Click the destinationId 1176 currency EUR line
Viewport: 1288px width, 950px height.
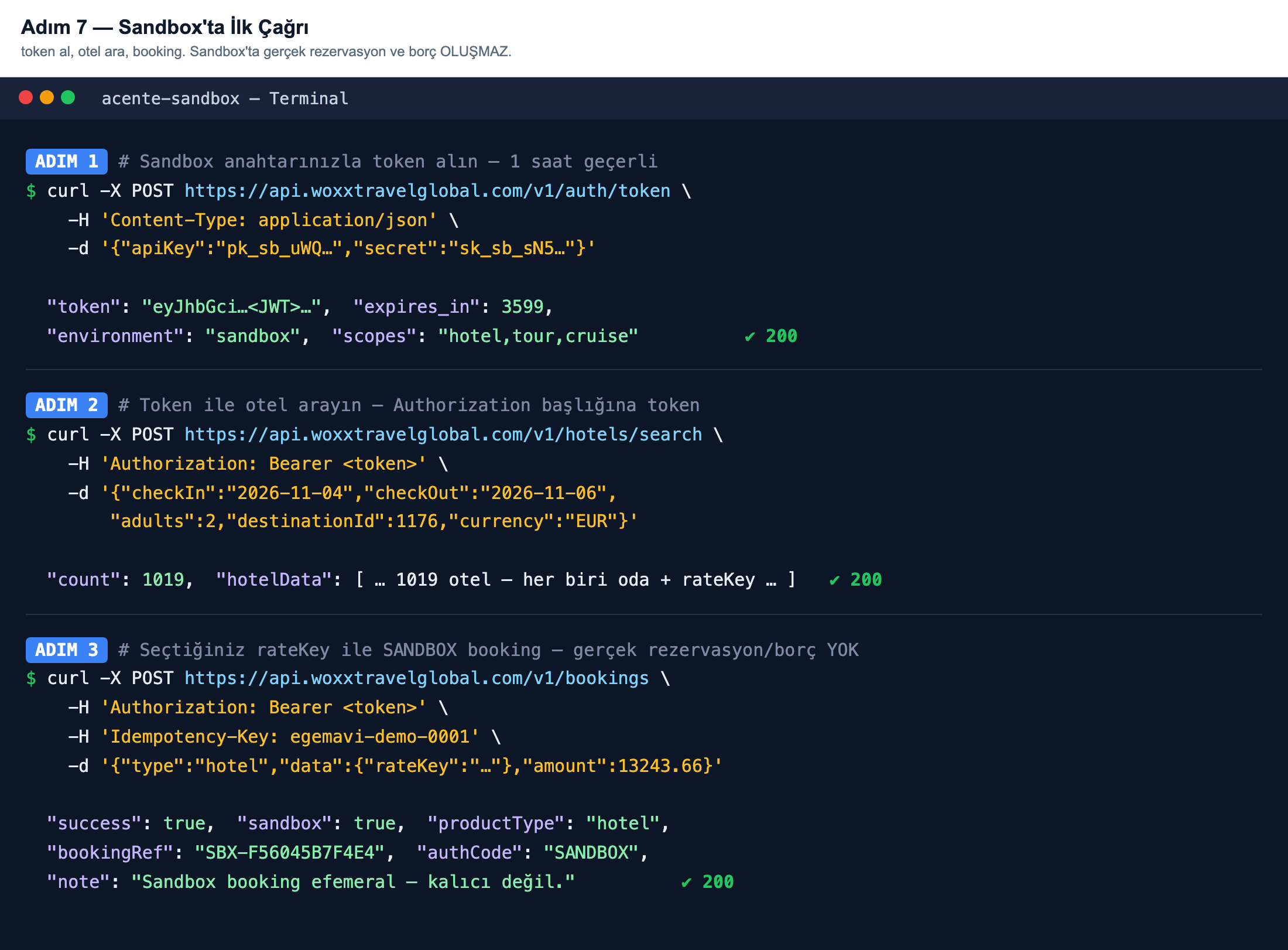click(374, 521)
